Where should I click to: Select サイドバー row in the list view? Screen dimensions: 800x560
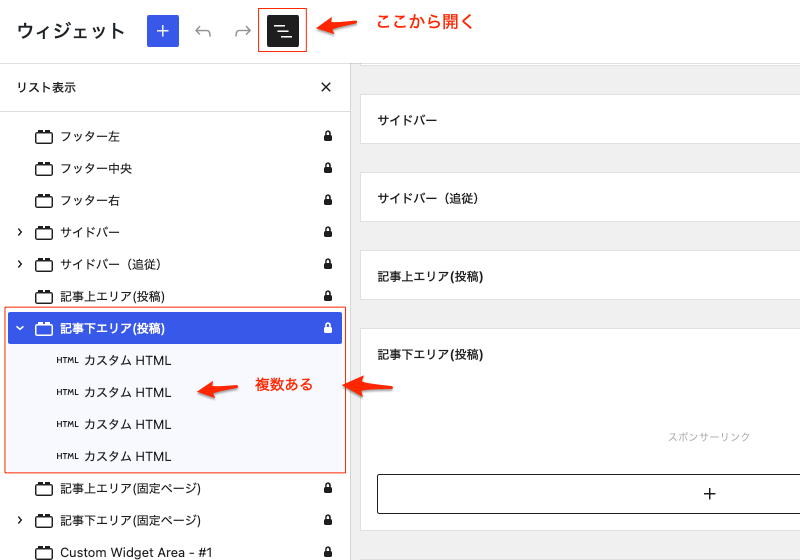click(x=175, y=232)
